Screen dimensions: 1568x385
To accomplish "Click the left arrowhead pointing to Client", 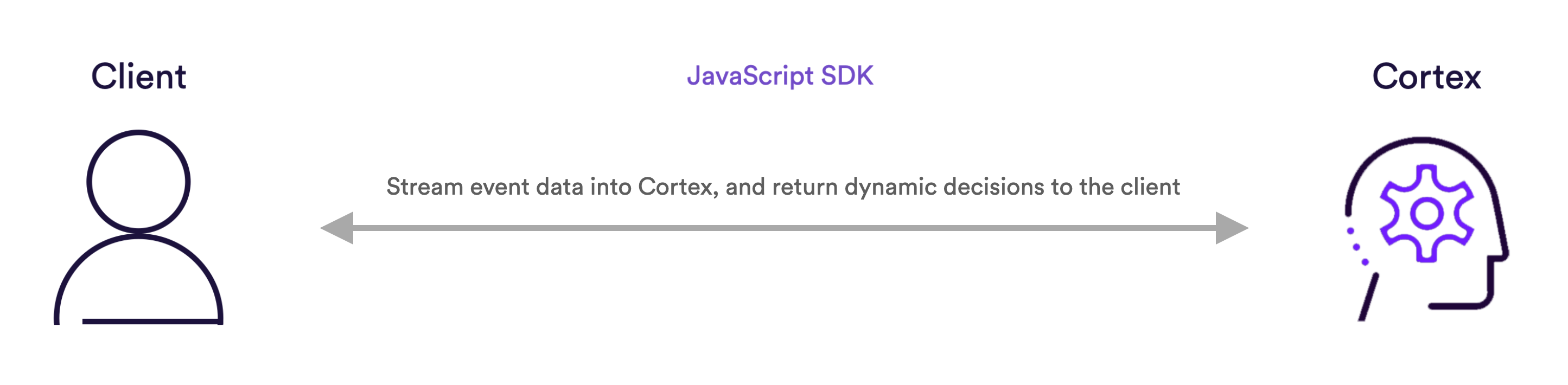I will tap(337, 228).
